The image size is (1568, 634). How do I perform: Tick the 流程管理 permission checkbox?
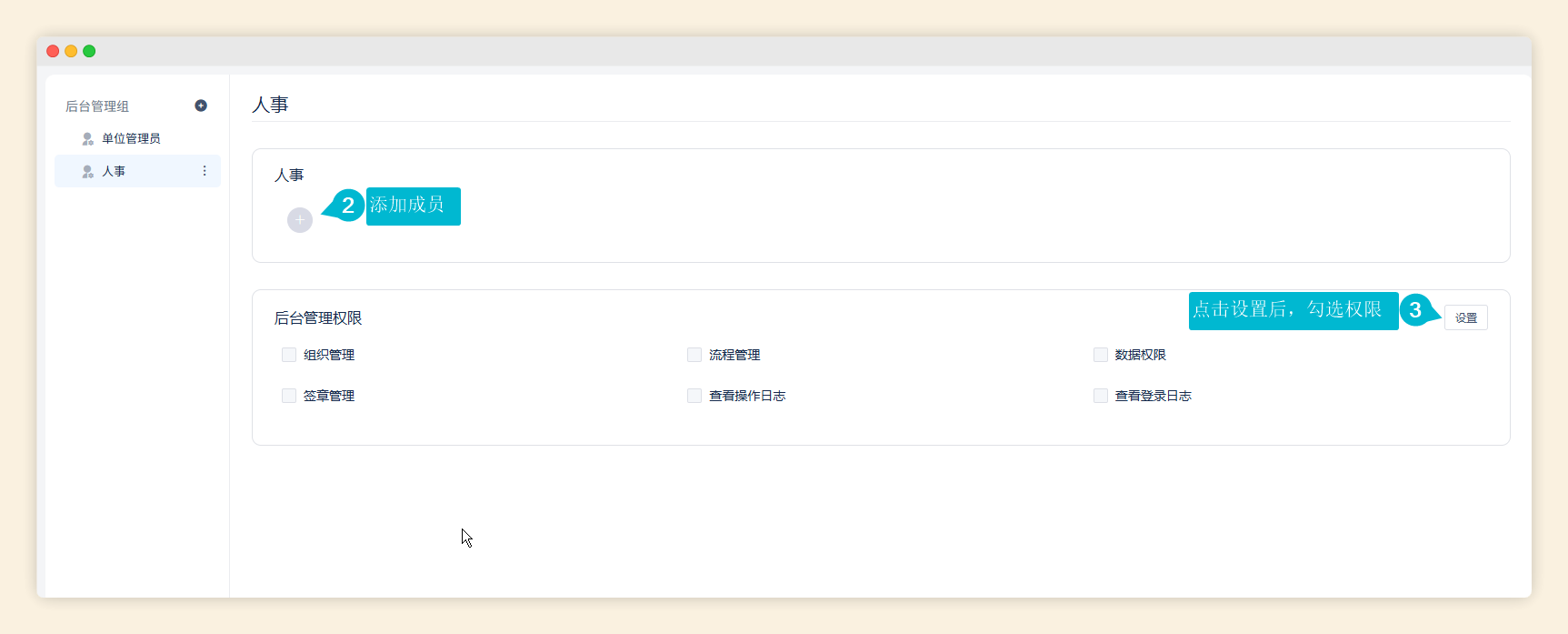(x=694, y=355)
